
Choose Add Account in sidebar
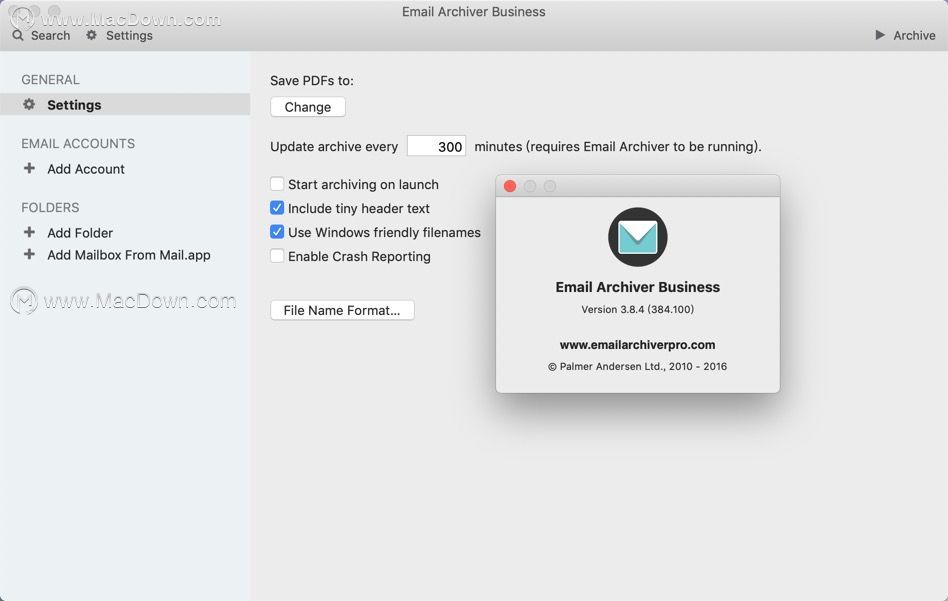point(86,169)
